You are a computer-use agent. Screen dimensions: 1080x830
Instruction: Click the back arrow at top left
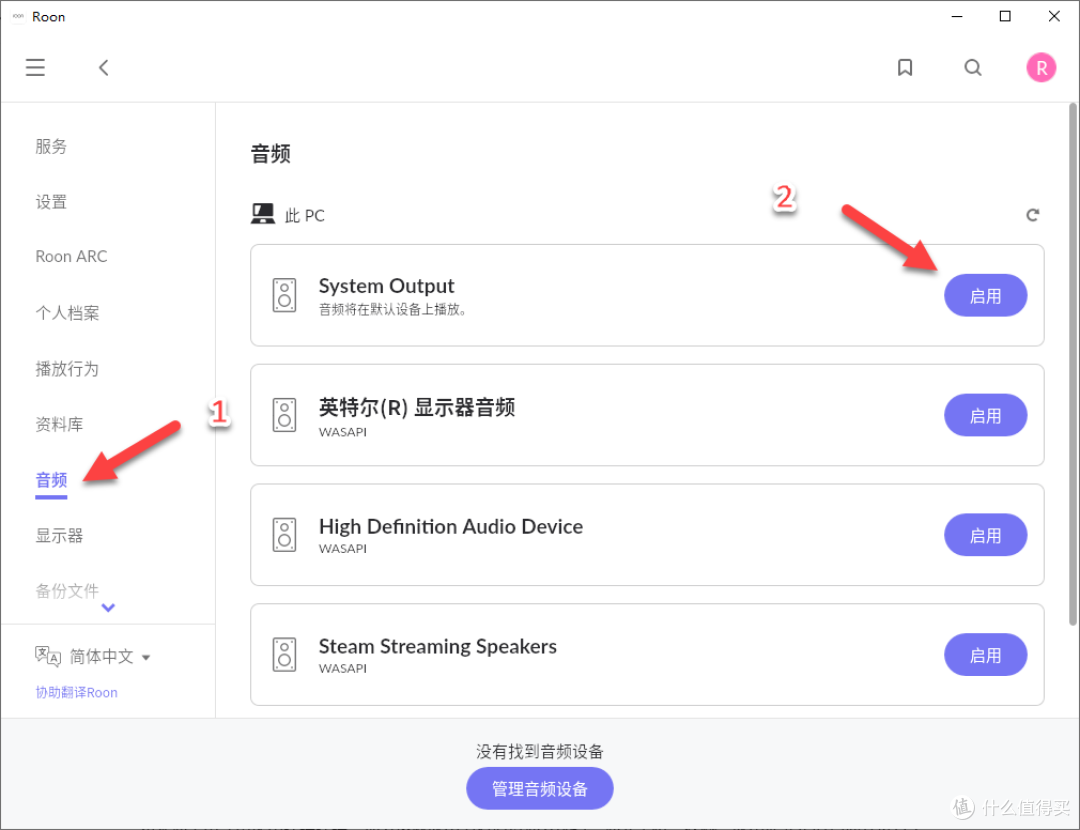pyautogui.click(x=104, y=67)
